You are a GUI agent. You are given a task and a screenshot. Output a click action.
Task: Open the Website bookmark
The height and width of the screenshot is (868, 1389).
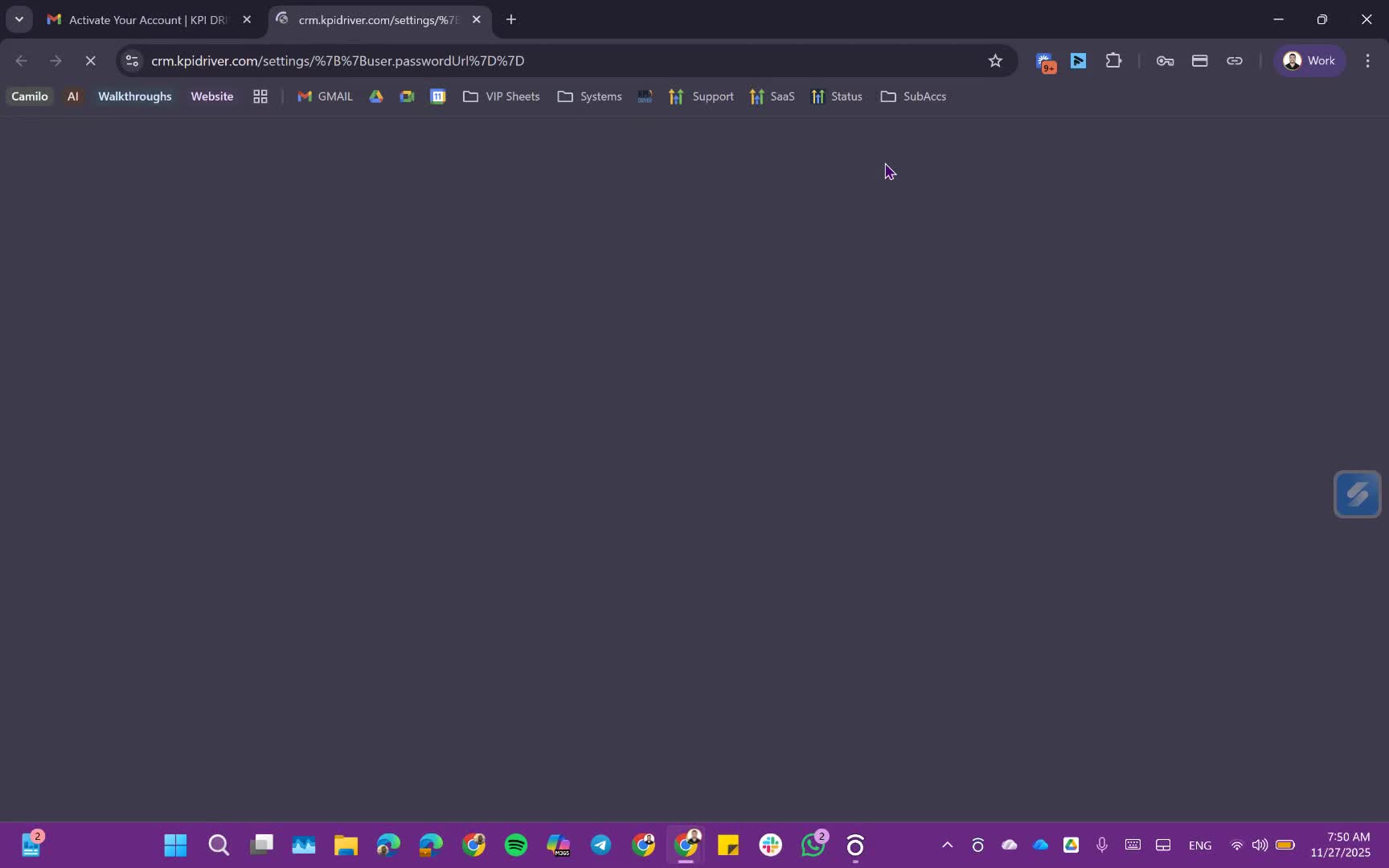click(211, 96)
